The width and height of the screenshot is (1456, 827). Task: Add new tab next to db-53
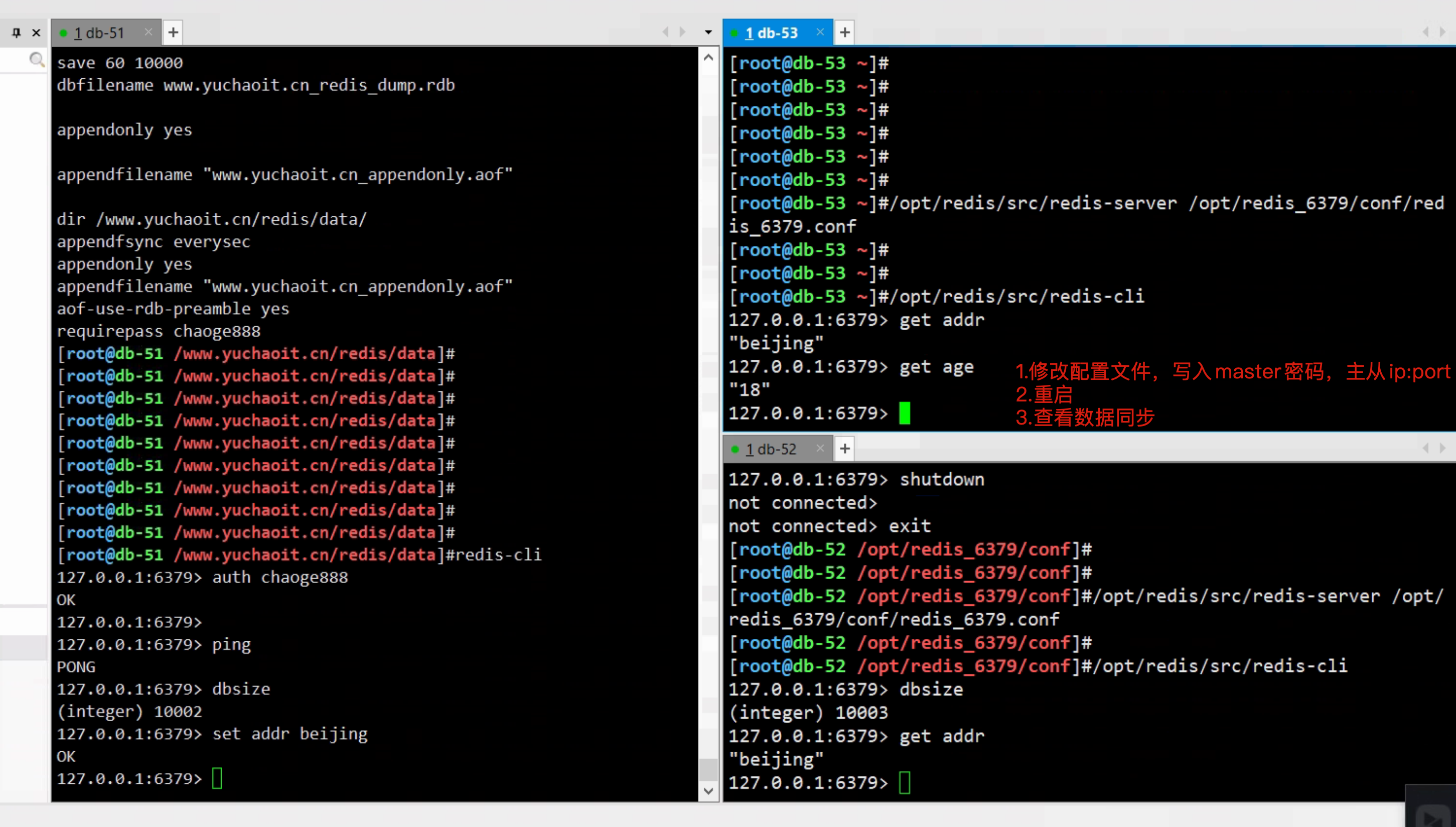(844, 33)
